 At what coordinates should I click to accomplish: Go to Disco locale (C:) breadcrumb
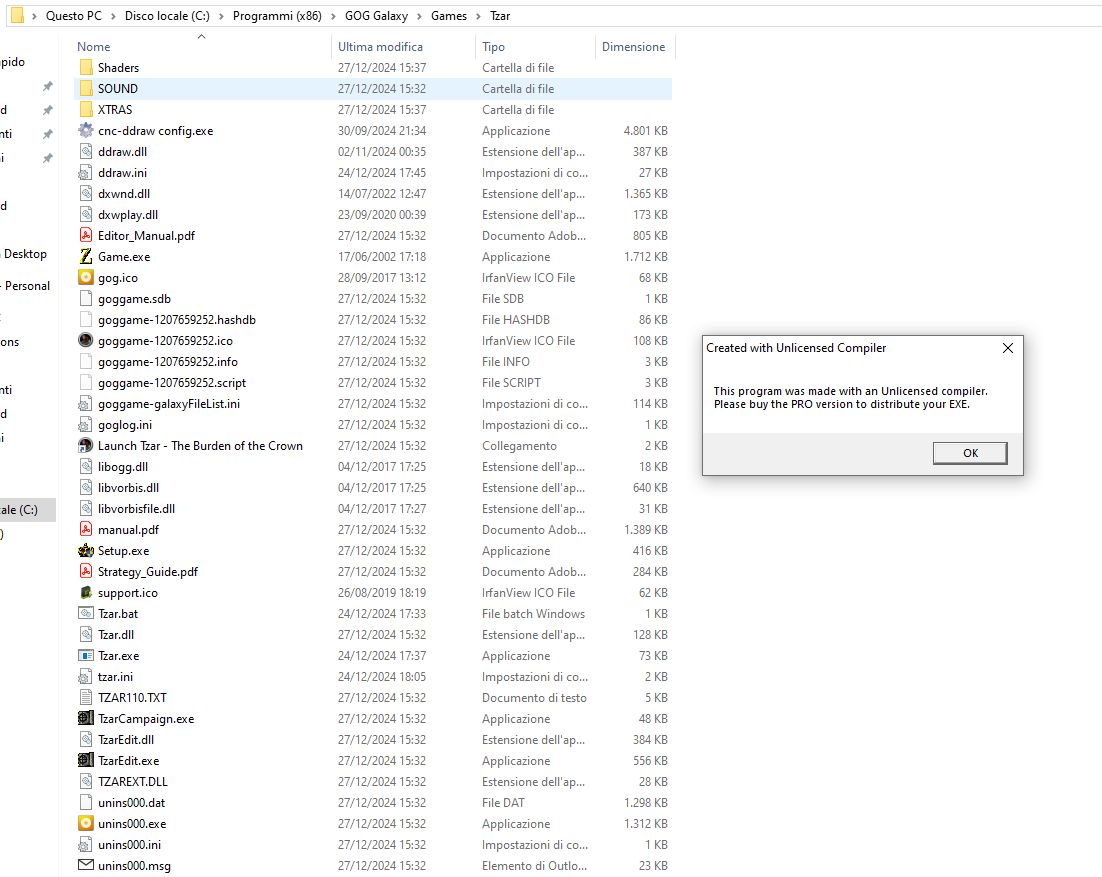coord(167,15)
